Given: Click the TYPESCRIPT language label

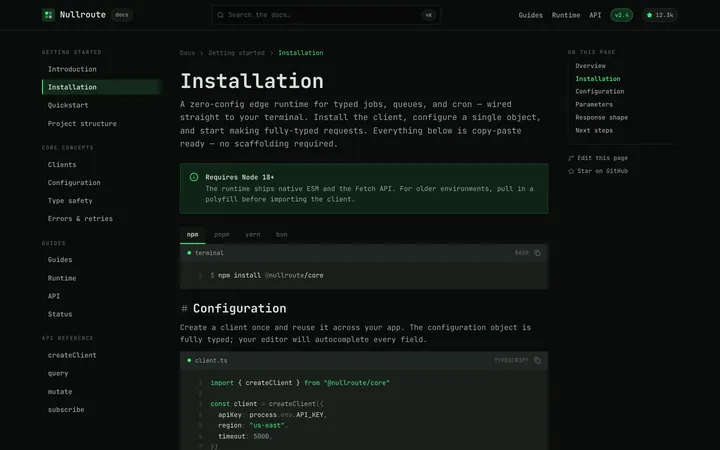Looking at the screenshot, I should 512,360.
